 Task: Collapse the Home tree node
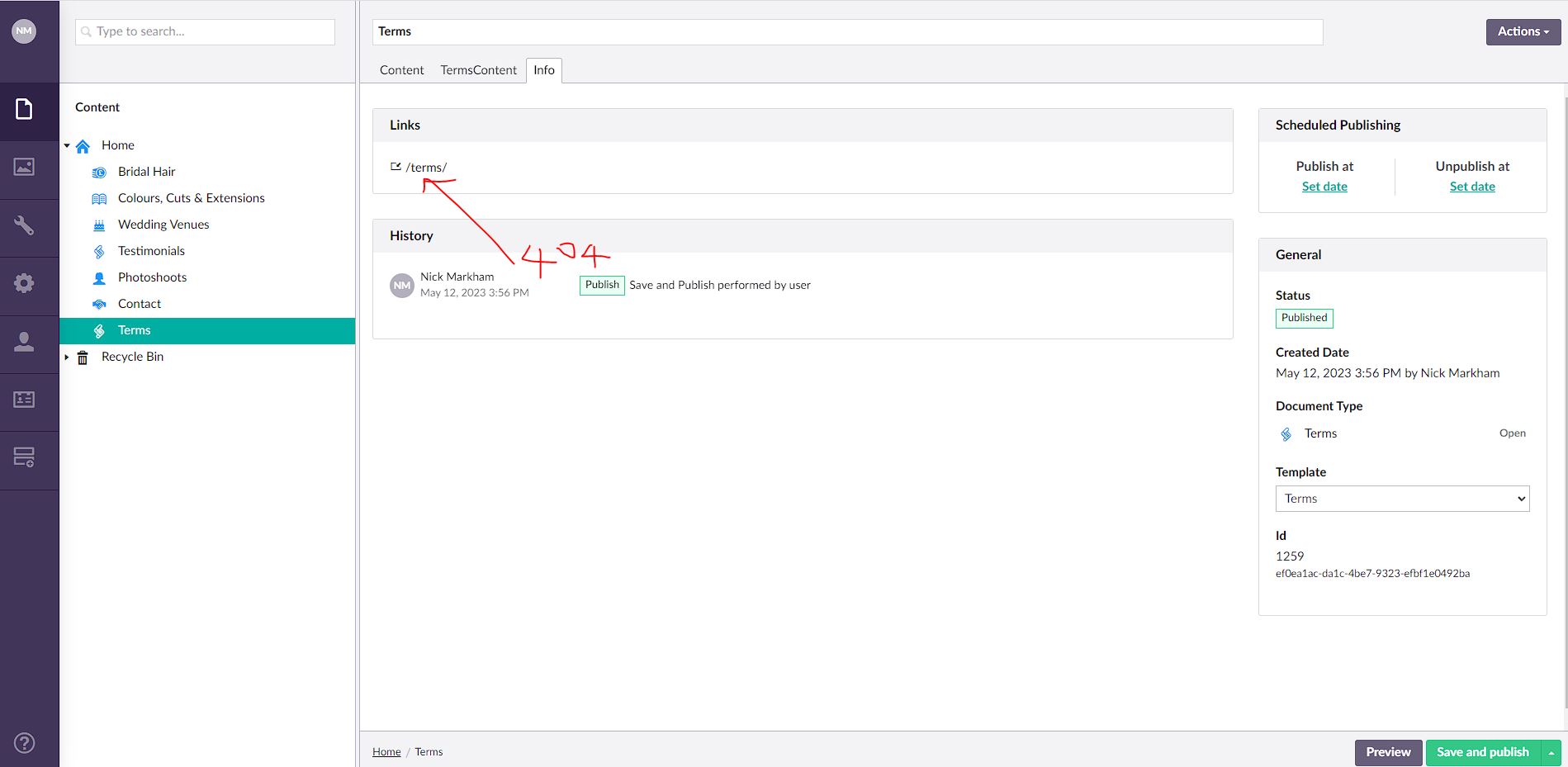pyautogui.click(x=67, y=145)
